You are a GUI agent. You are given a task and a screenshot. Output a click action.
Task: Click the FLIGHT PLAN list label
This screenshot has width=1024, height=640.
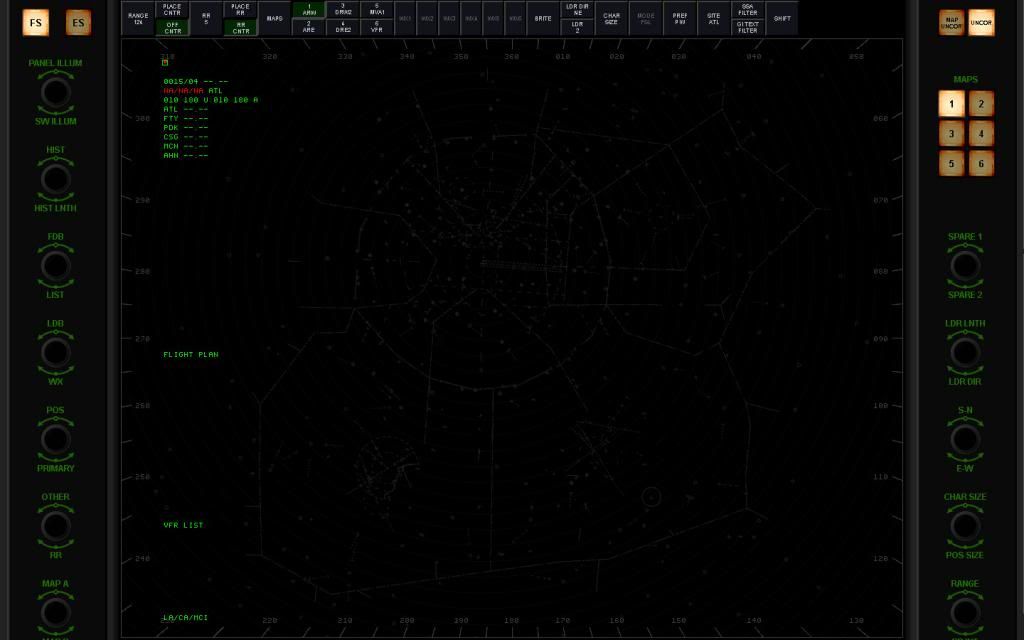[x=191, y=355]
